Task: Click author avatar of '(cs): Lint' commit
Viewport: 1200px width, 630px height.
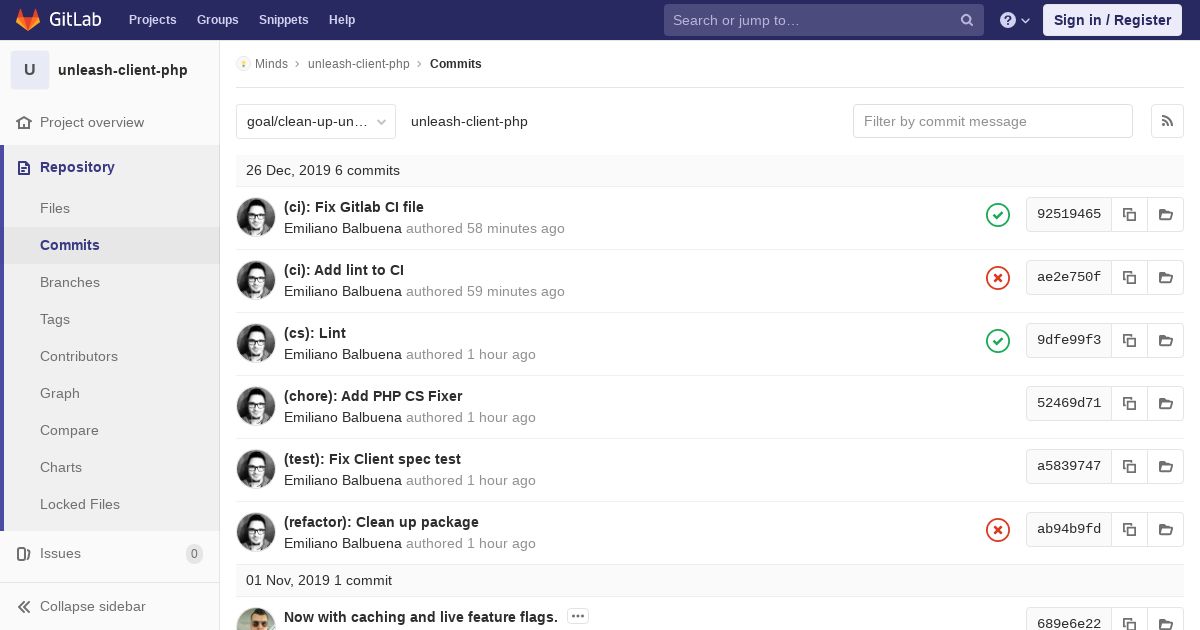Action: pos(256,343)
